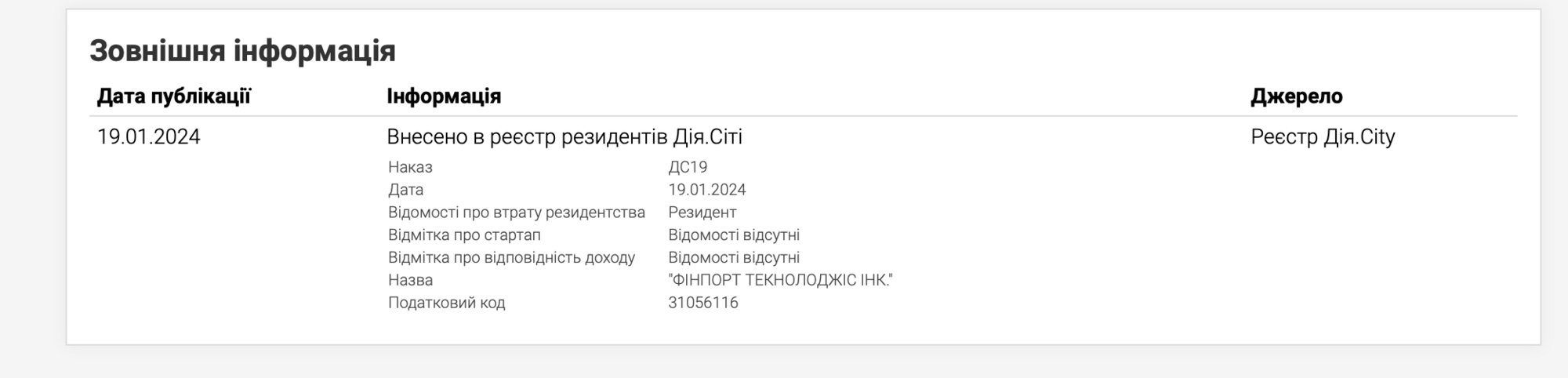Screen dimensions: 1568x378
Task: Click the Назва field label
Action: 410,280
